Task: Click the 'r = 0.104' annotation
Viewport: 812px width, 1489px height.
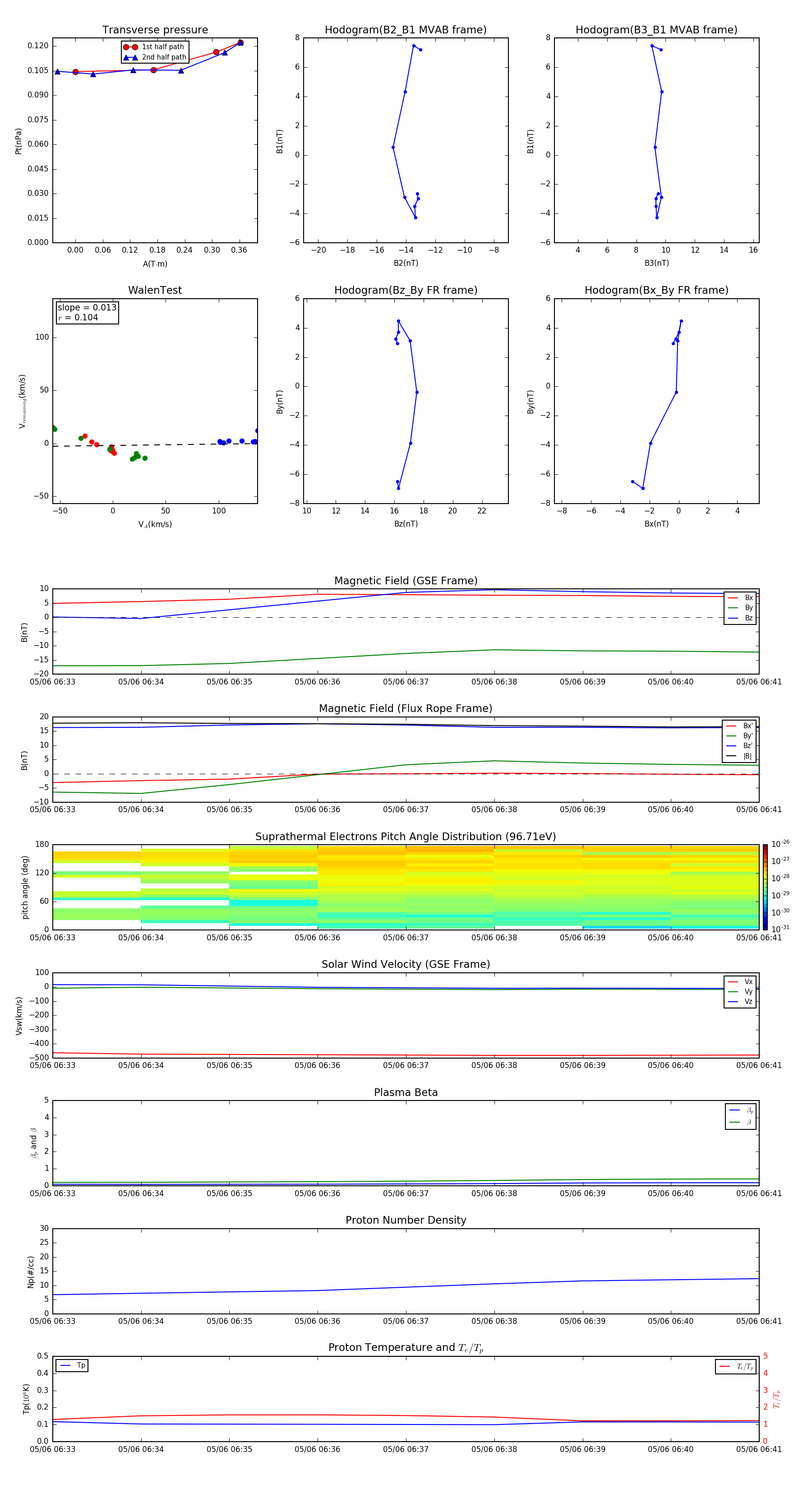Action: [x=78, y=317]
